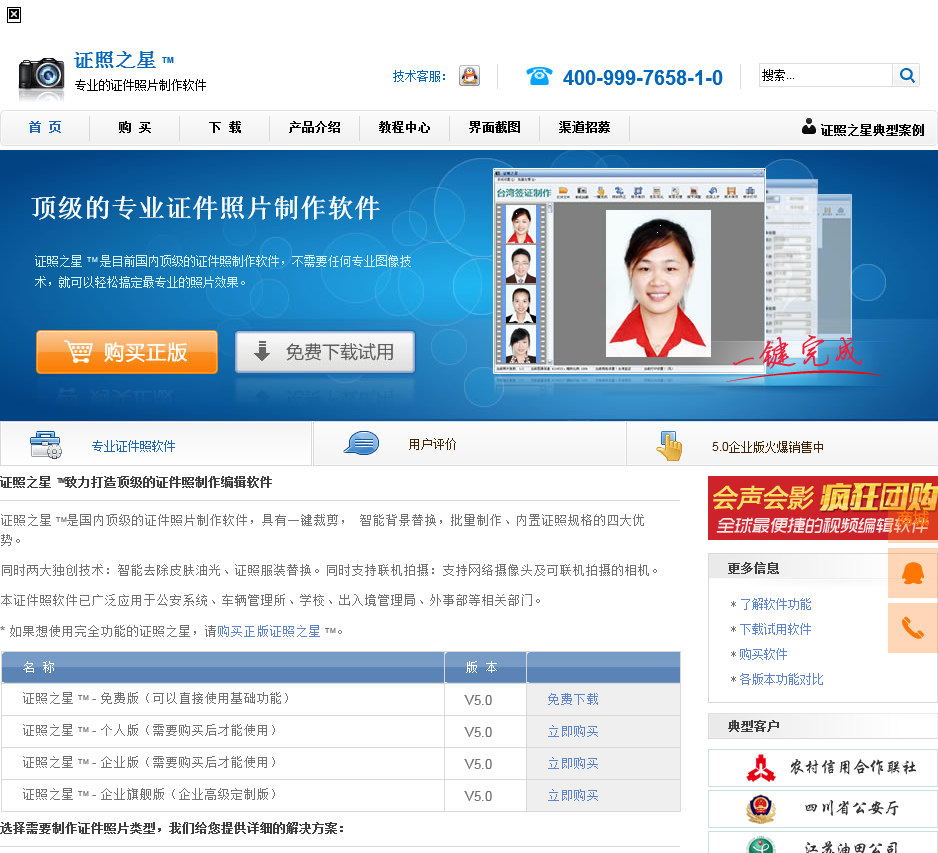Click the pointing hand icon for 5.0企业版
The height and width of the screenshot is (853, 938).
click(669, 446)
